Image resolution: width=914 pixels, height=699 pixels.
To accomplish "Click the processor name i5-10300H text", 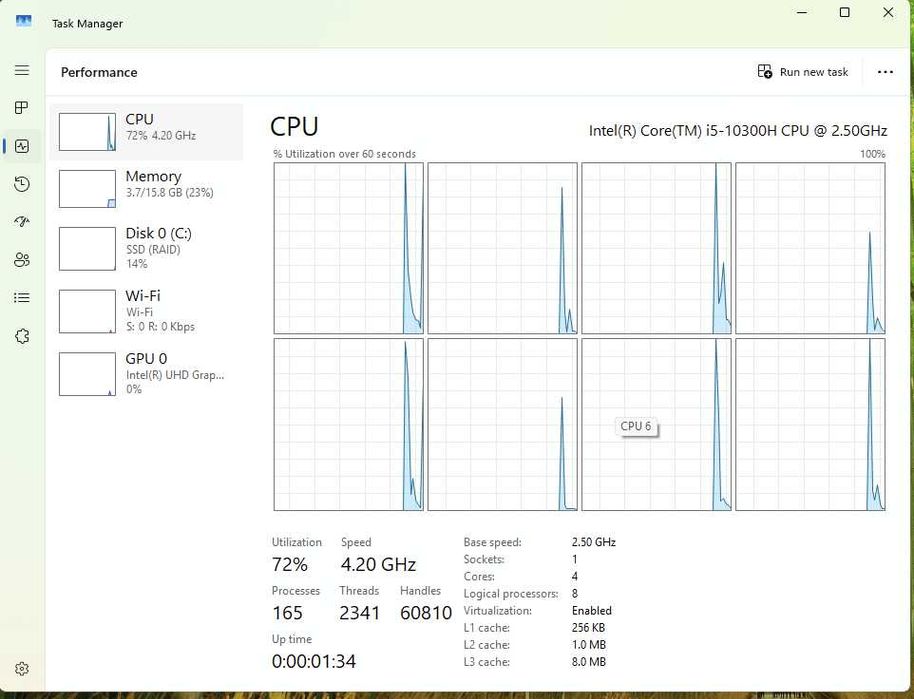I will point(737,131).
